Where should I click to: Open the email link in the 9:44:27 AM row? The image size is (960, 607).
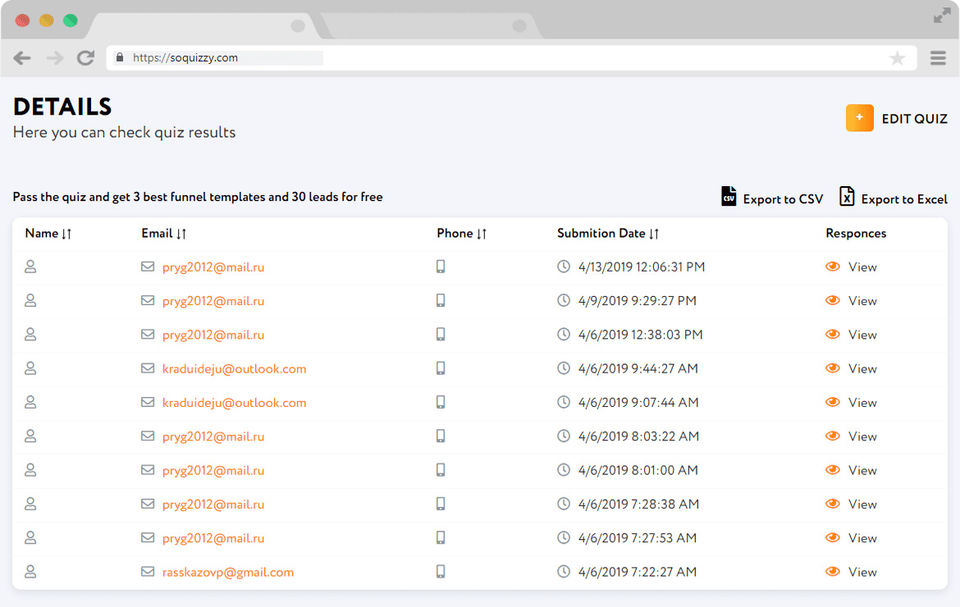[x=234, y=369]
